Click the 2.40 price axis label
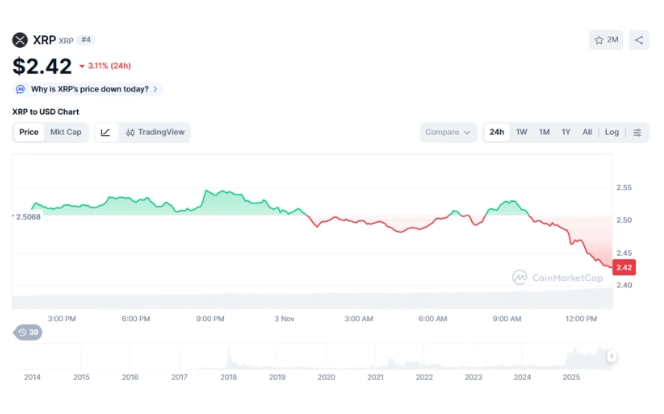 pyautogui.click(x=624, y=285)
